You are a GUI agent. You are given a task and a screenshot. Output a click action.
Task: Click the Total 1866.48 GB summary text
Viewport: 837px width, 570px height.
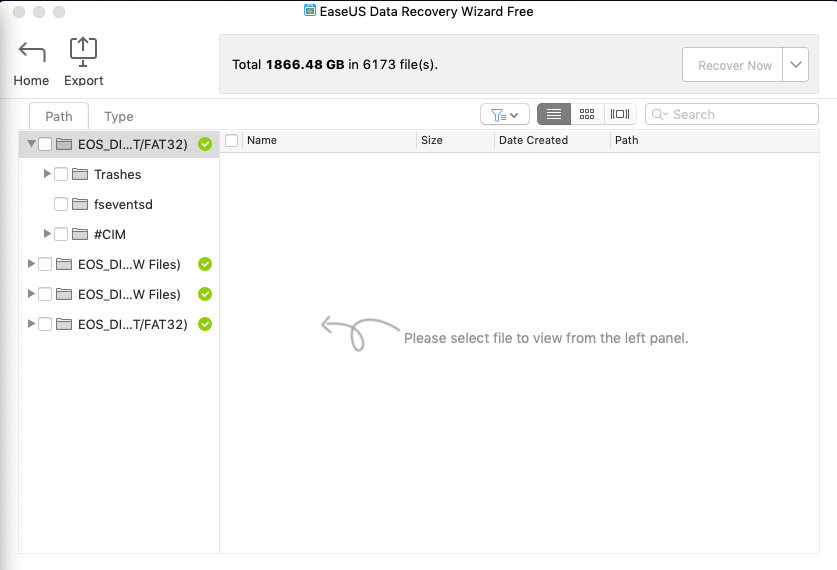pyautogui.click(x=335, y=65)
